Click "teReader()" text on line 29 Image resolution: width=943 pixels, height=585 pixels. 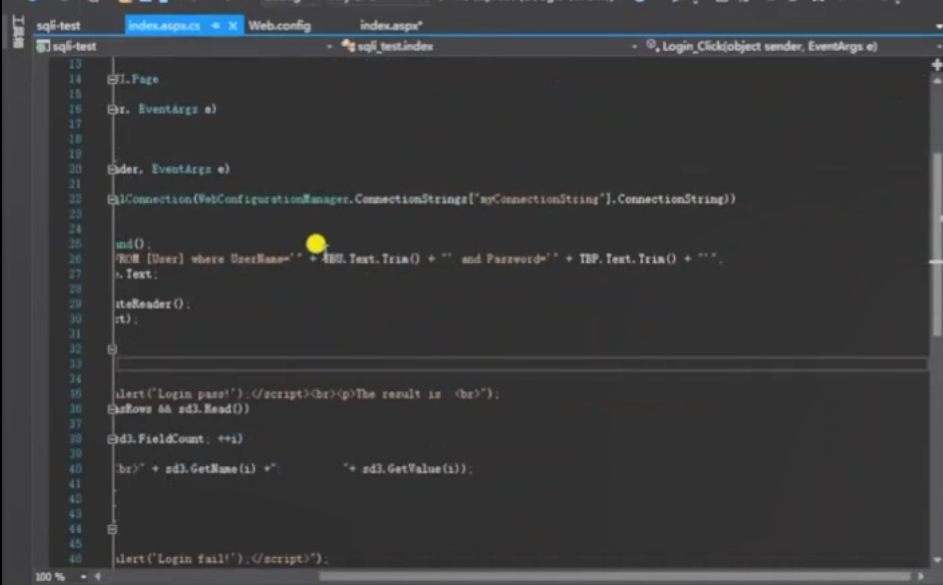(x=150, y=304)
